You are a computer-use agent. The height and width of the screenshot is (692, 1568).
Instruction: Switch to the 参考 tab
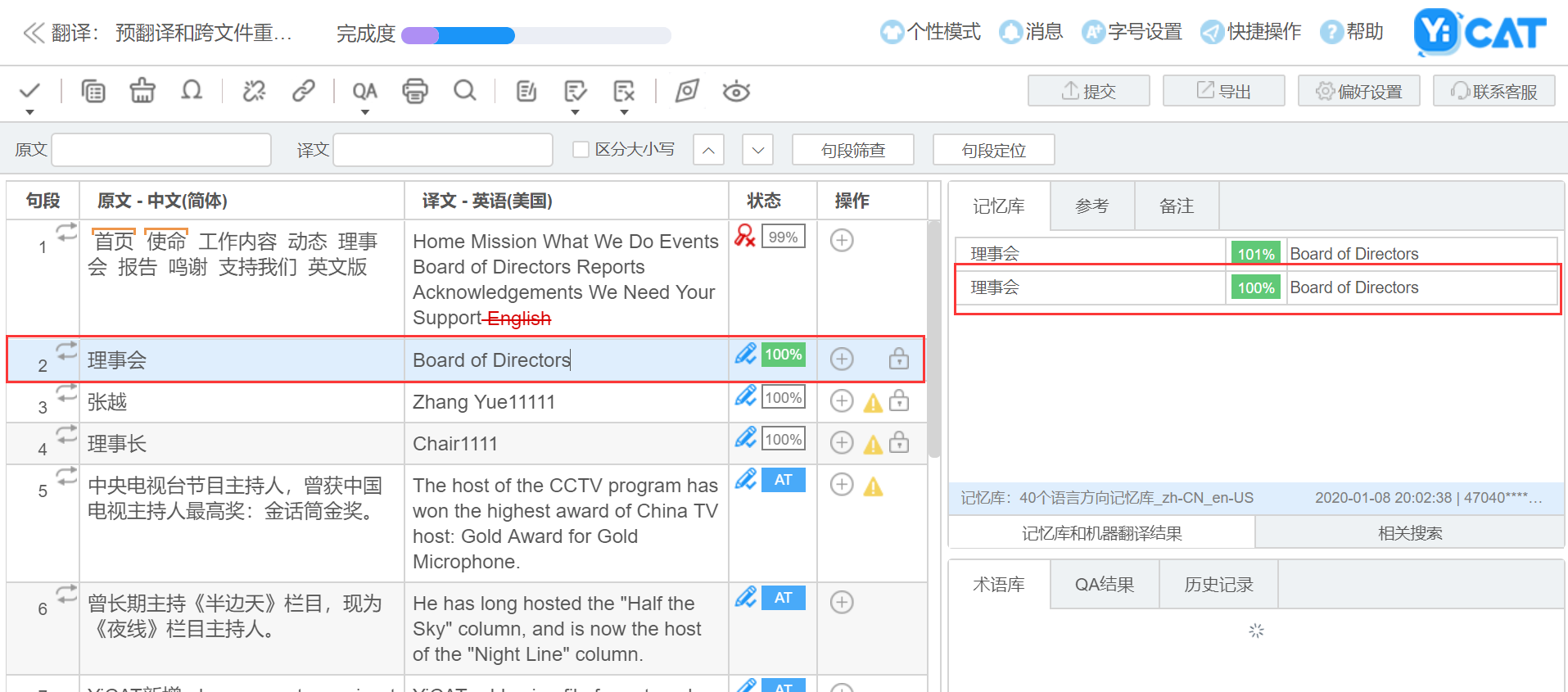[1091, 206]
